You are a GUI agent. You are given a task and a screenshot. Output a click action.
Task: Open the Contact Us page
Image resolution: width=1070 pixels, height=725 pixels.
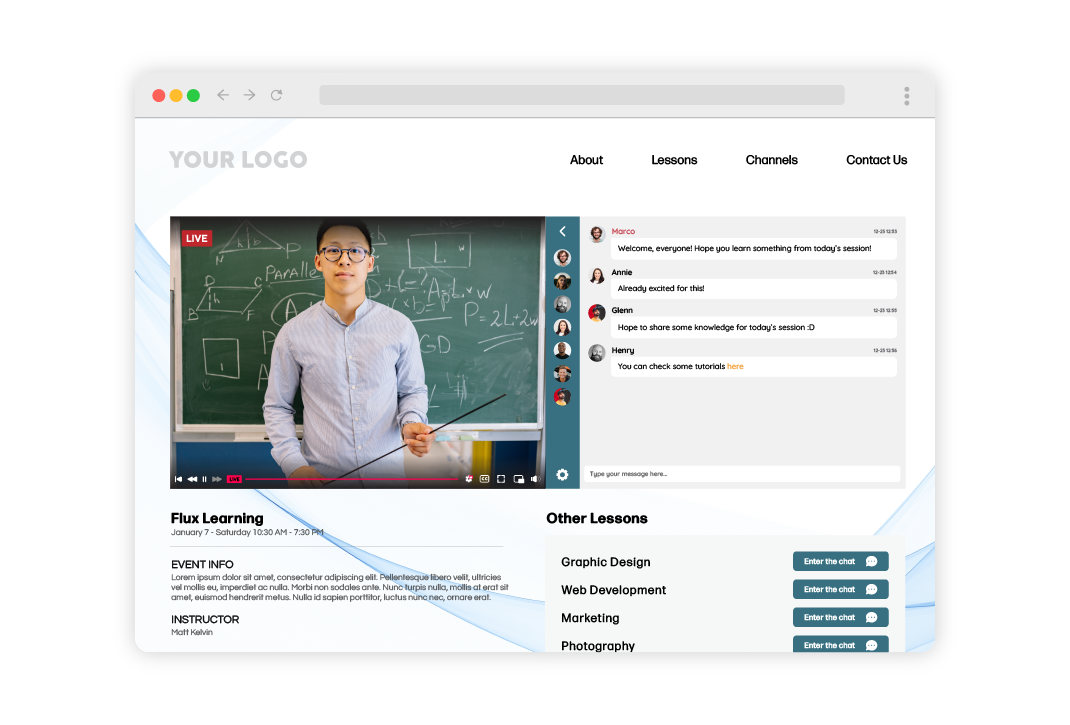tap(876, 160)
